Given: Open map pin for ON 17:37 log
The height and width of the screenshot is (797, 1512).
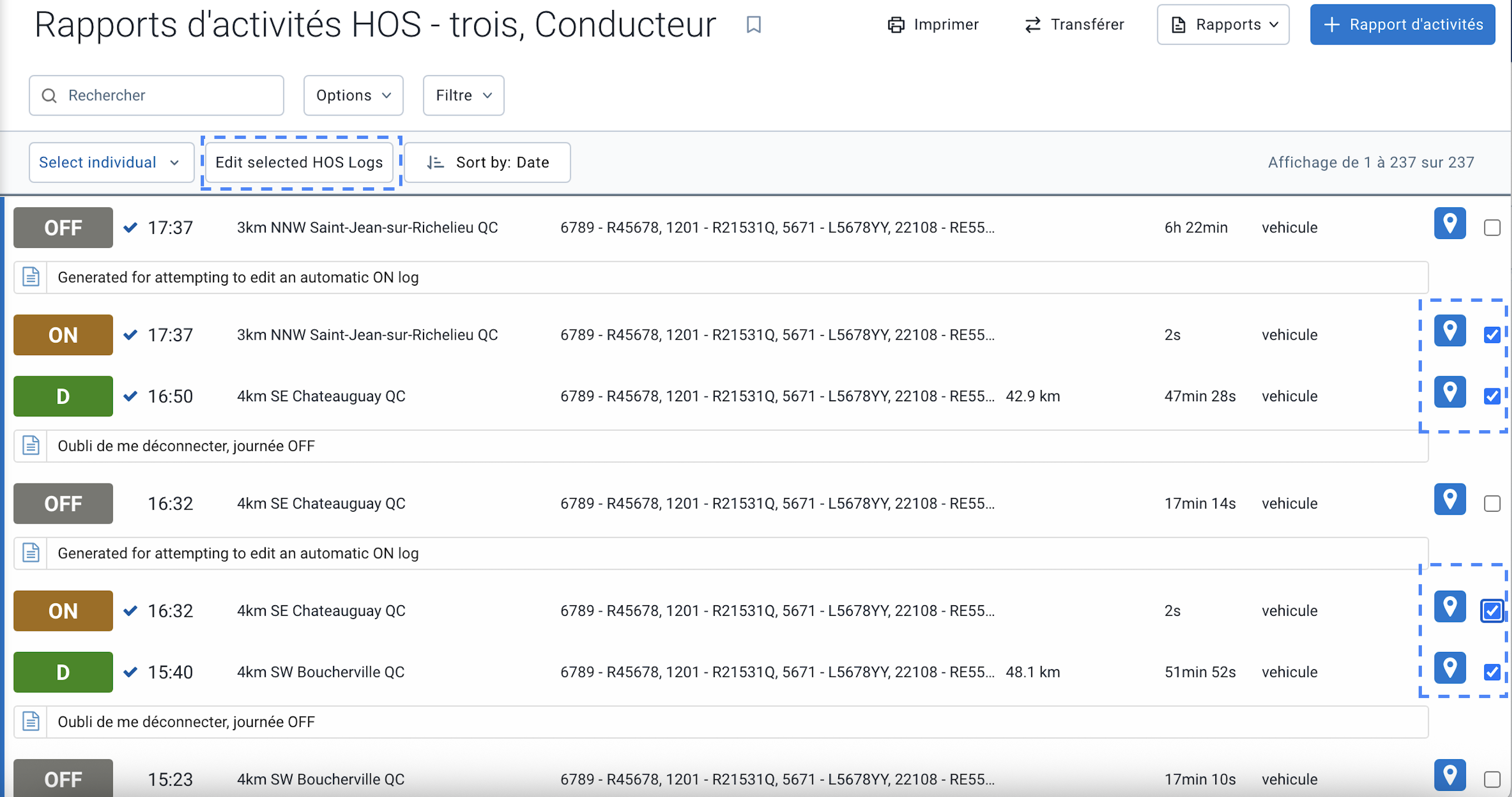Looking at the screenshot, I should (1450, 331).
